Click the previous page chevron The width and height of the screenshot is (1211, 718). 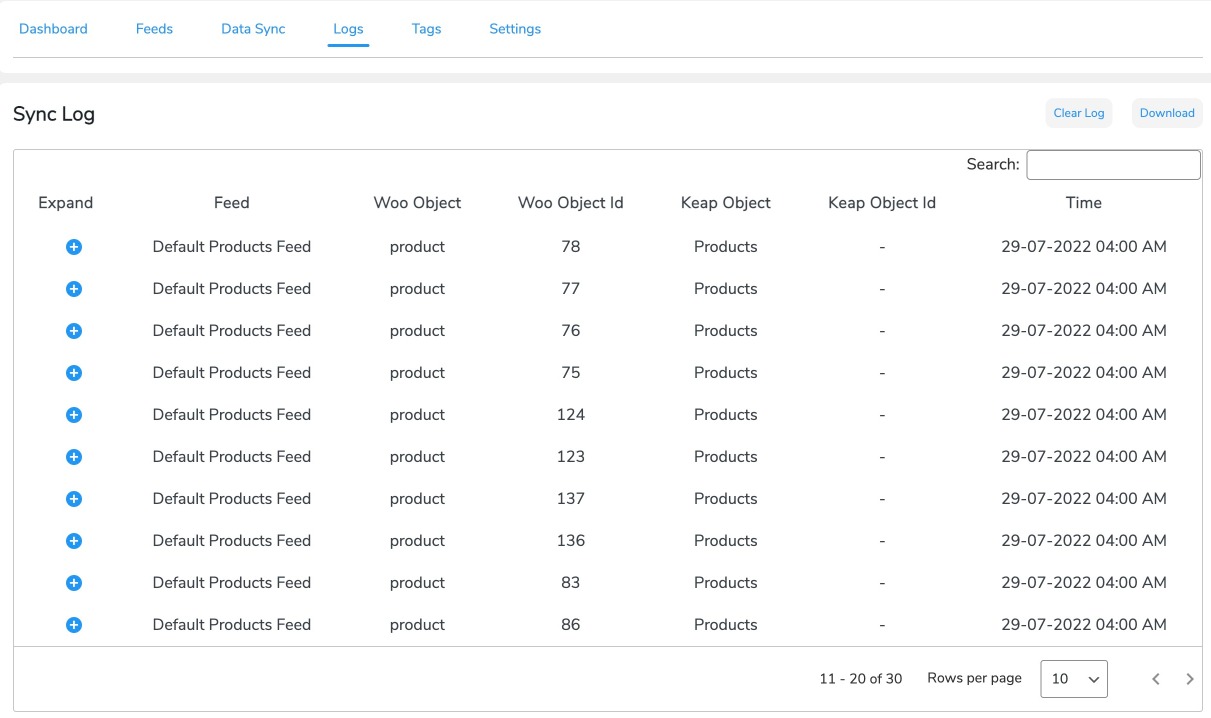pos(1156,678)
